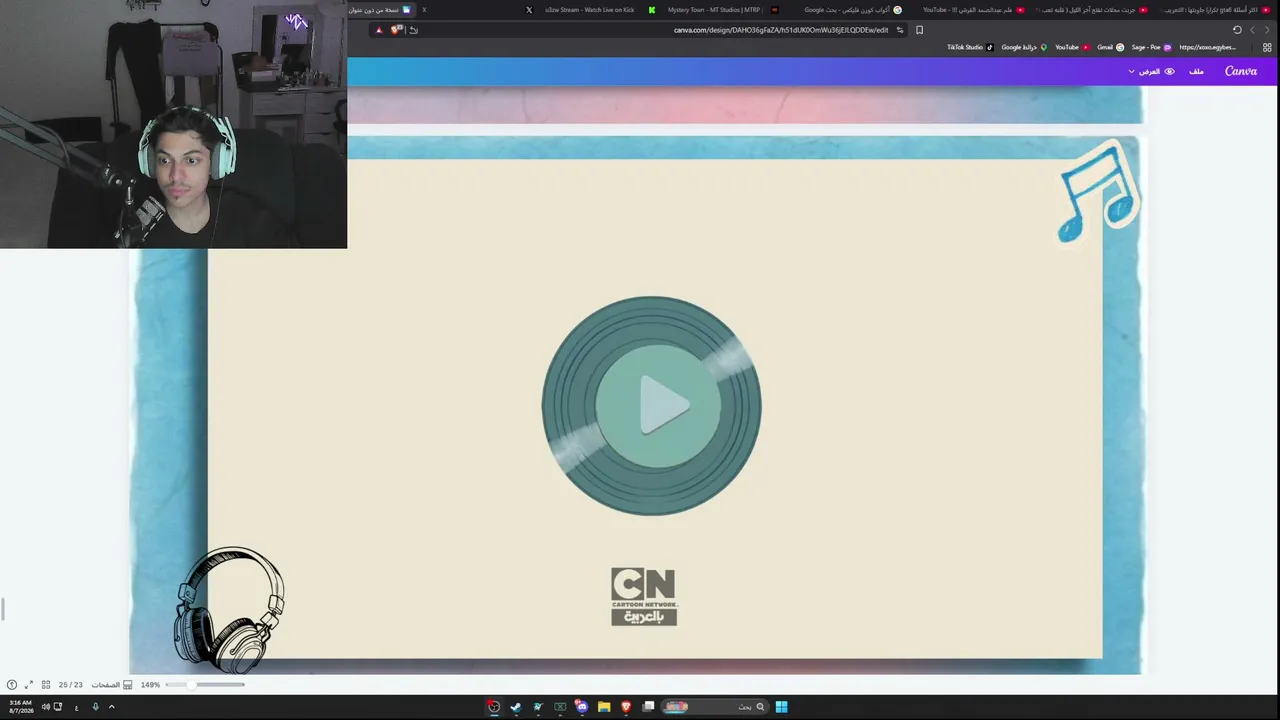This screenshot has height=720, width=1280.
Task: Open the Google Maps (خرائط) bookmark
Action: tap(1024, 47)
